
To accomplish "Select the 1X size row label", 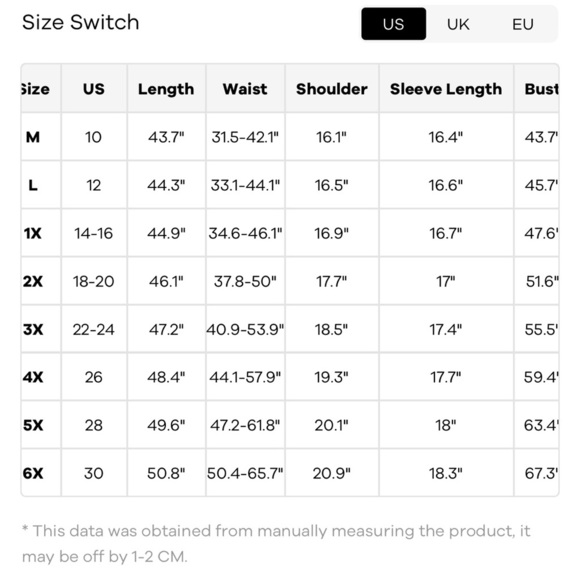I will tap(33, 233).
